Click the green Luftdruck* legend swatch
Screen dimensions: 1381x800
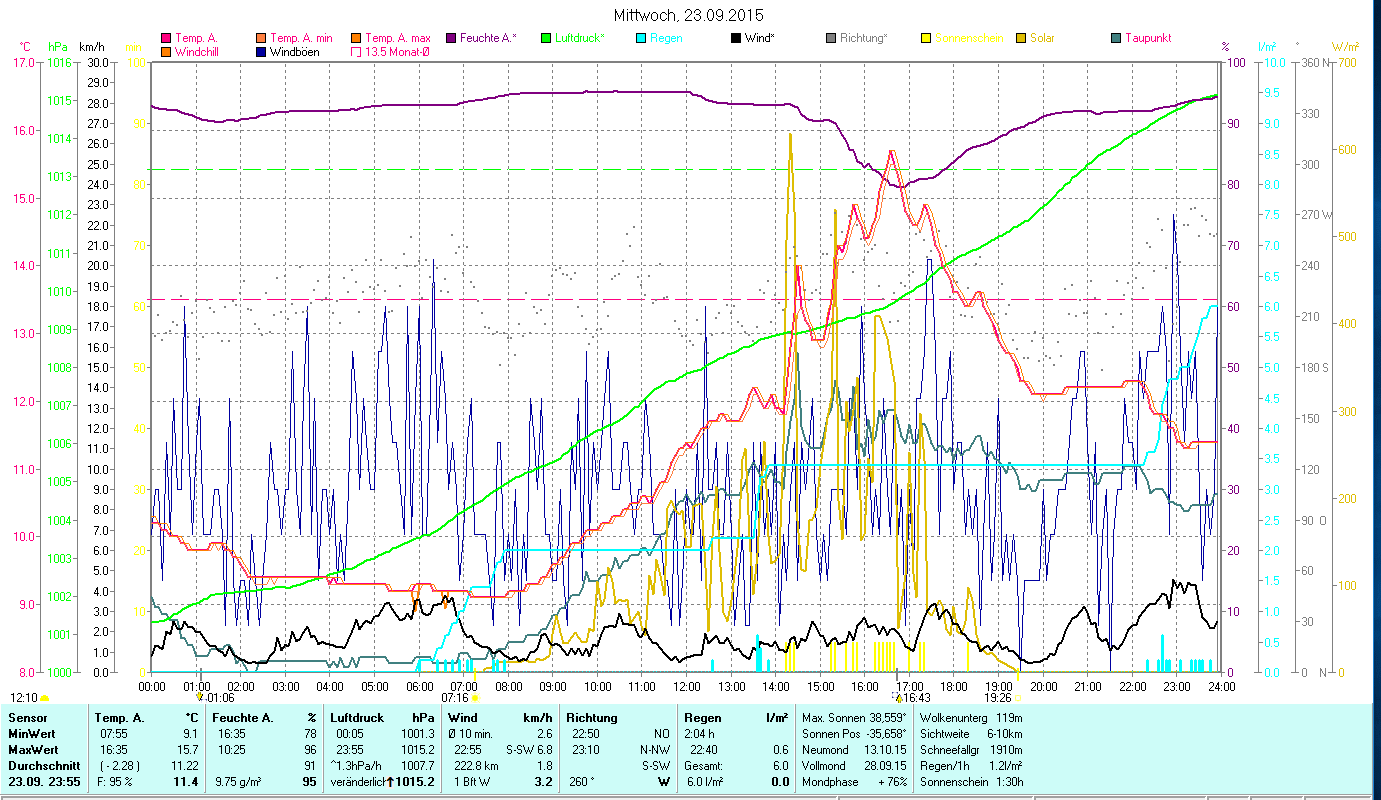point(546,38)
